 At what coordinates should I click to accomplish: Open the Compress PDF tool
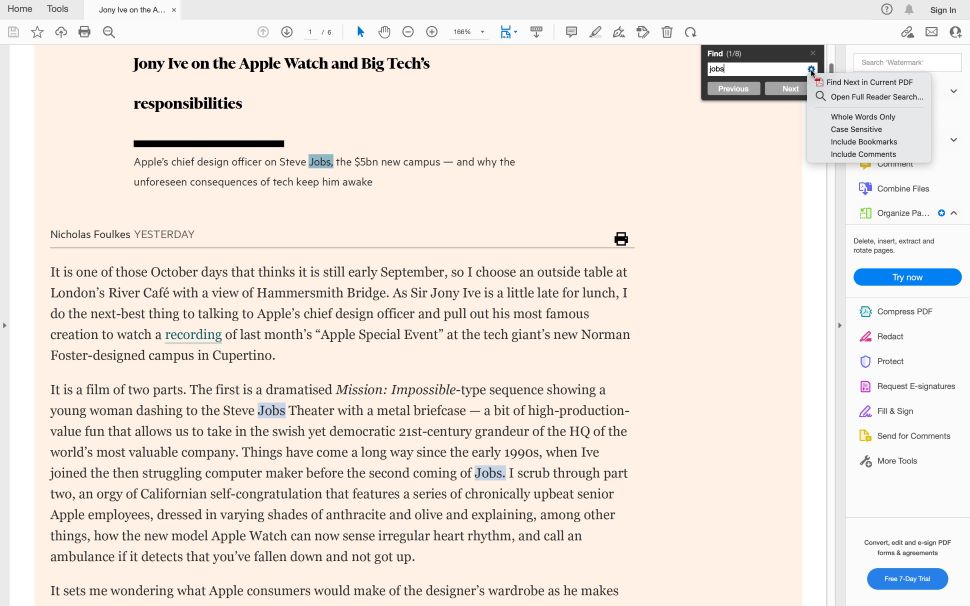(896, 312)
